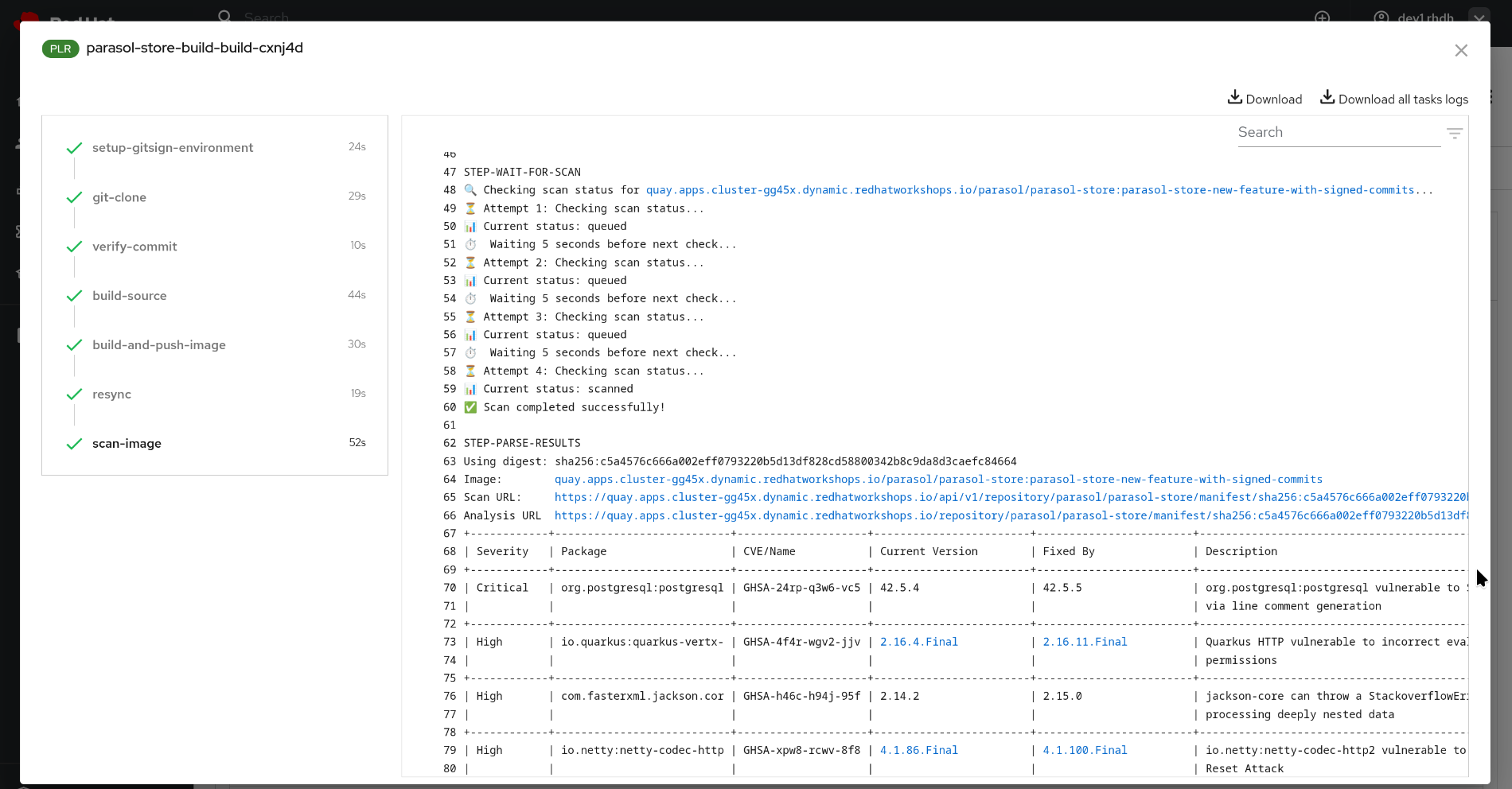
Task: Type in the log Search field
Action: [1338, 133]
